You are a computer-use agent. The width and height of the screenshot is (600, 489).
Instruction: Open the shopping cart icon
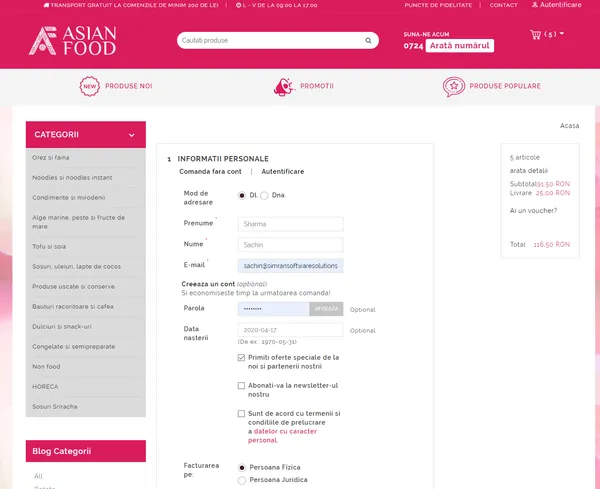535,34
